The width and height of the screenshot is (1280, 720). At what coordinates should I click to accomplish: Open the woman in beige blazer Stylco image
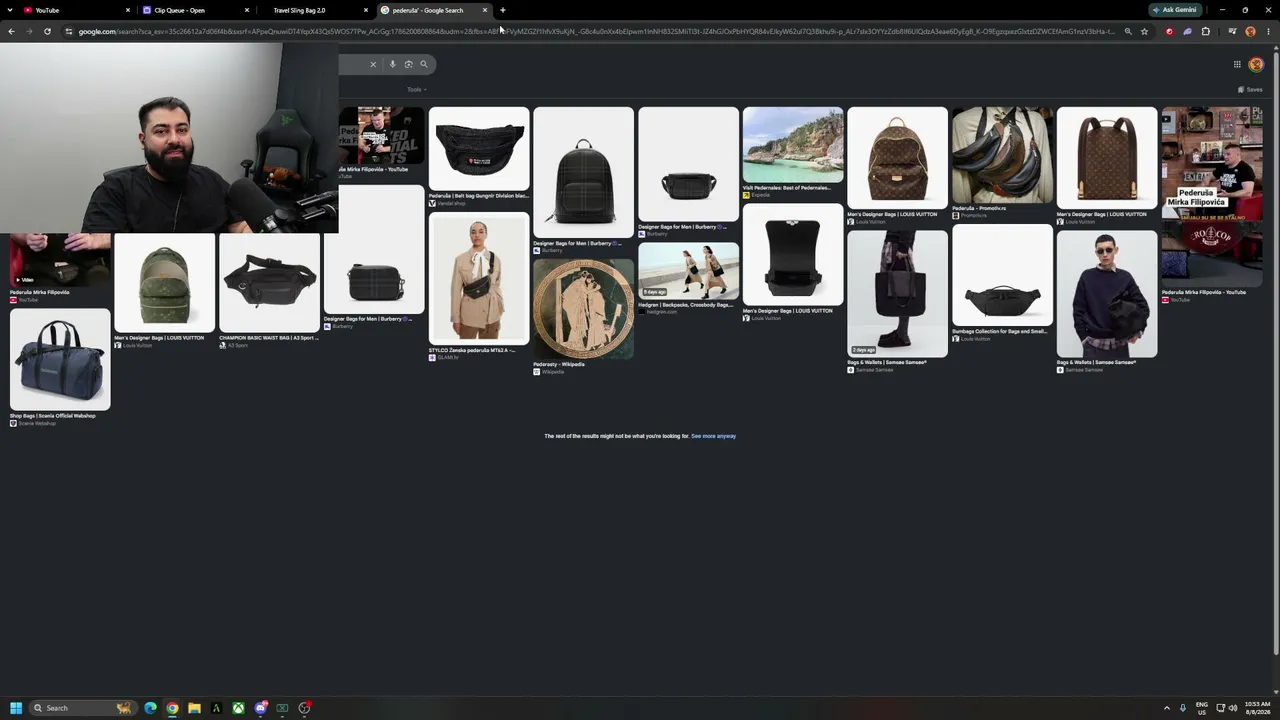(479, 278)
